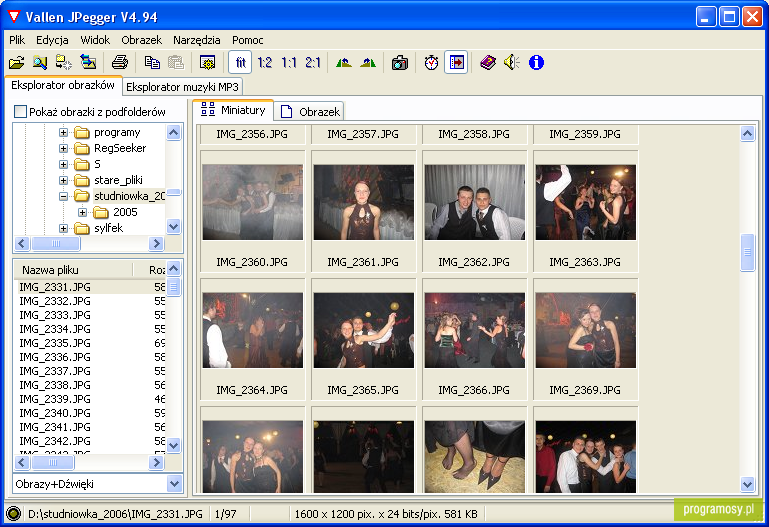Select file IMG_2340.JPG in list
Screen dimensions: 769x527
pos(55,413)
